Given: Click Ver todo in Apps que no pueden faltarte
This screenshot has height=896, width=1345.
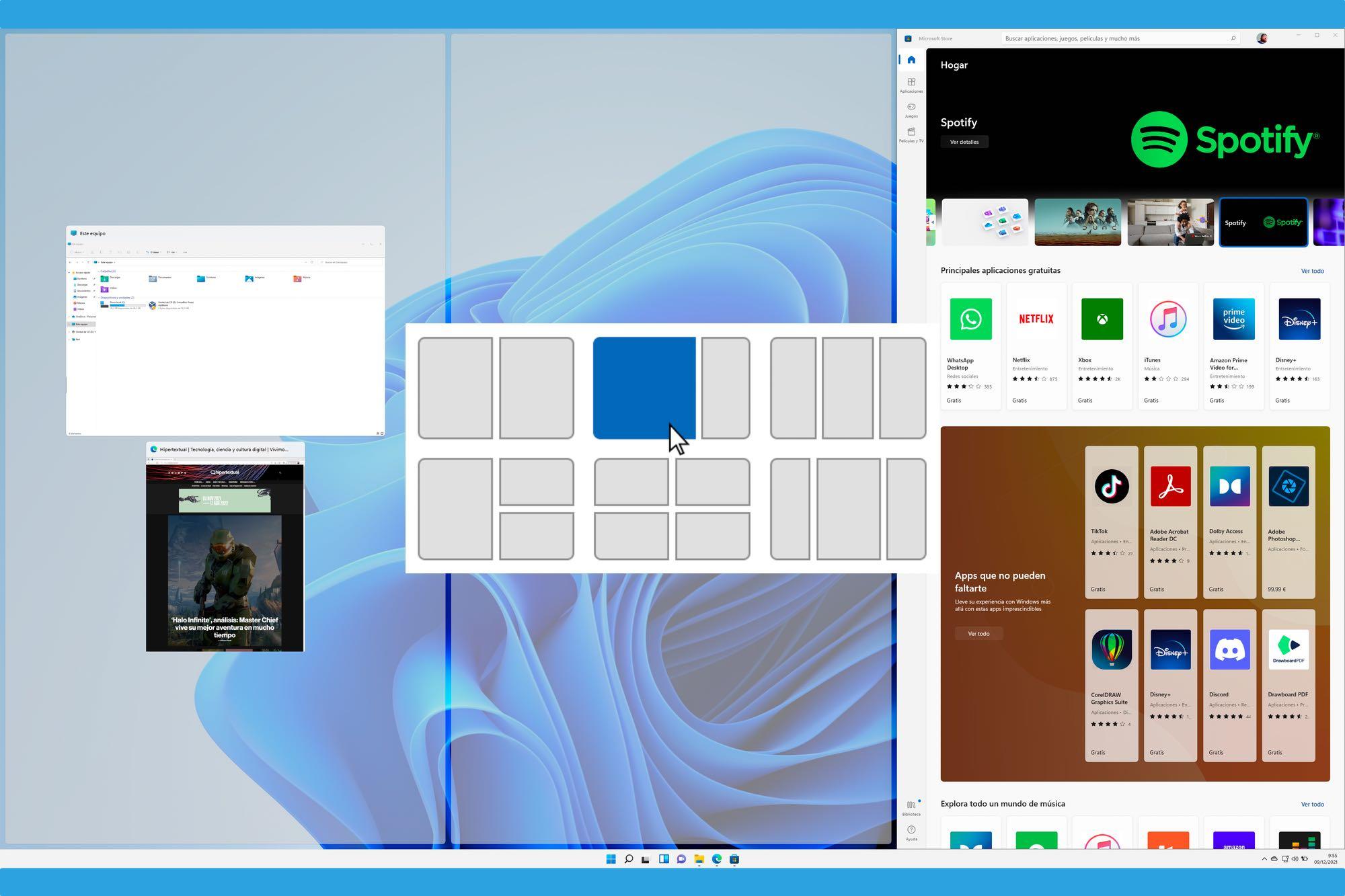Looking at the screenshot, I should point(978,633).
